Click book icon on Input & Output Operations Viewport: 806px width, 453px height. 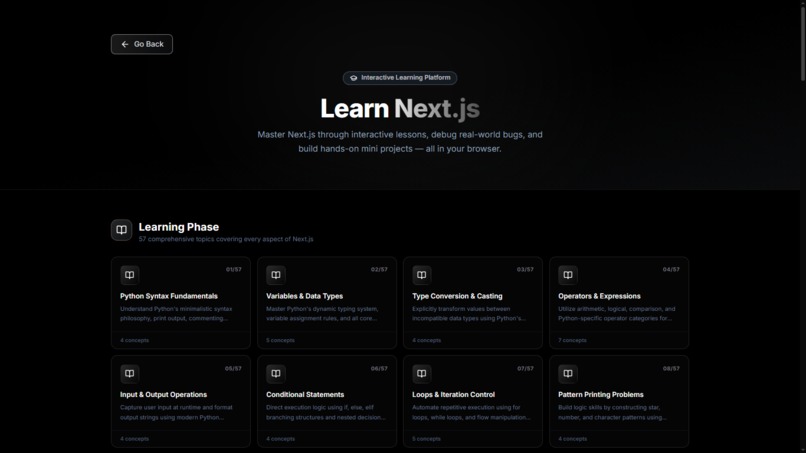(130, 374)
